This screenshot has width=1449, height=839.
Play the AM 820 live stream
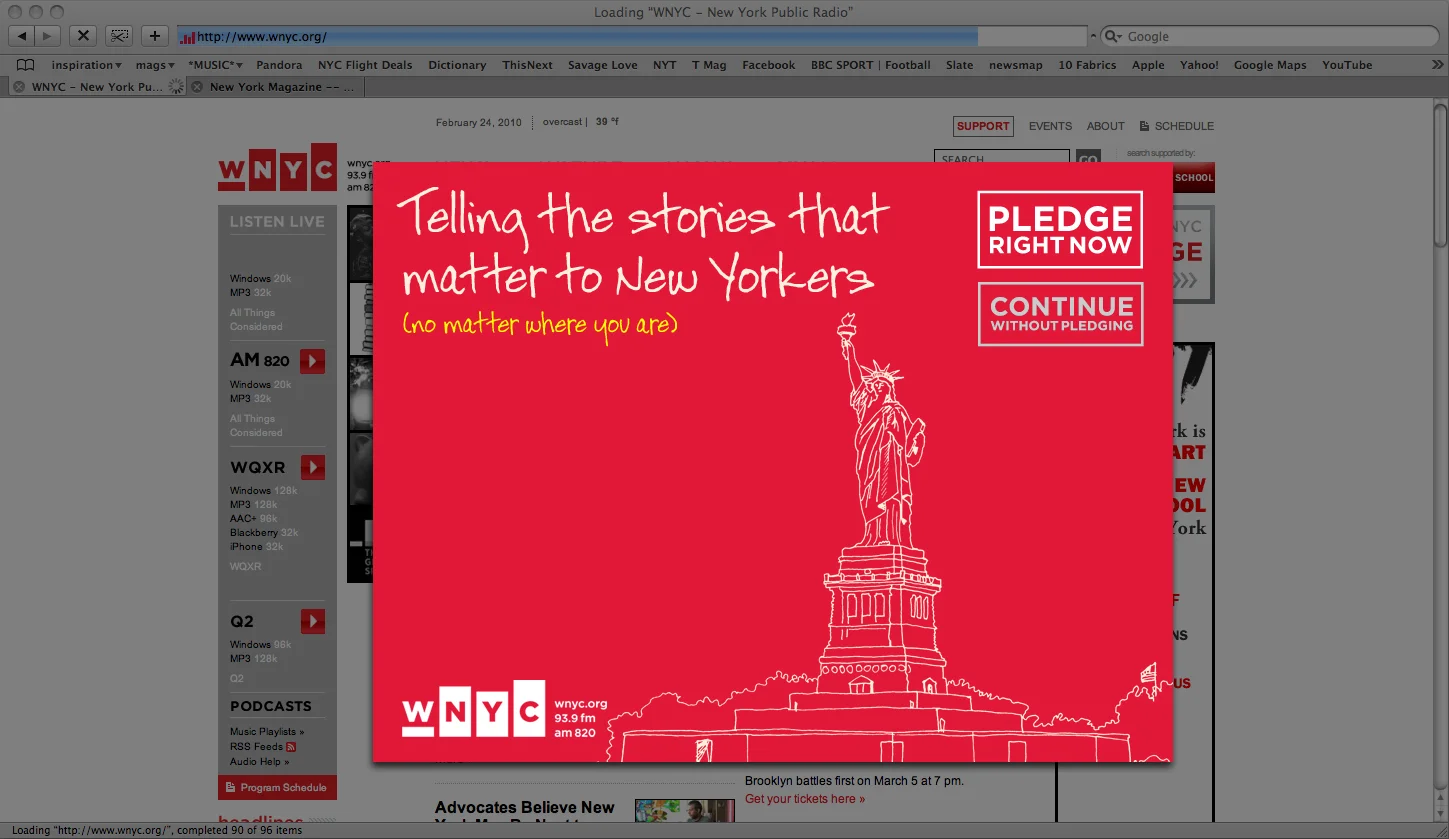(312, 361)
